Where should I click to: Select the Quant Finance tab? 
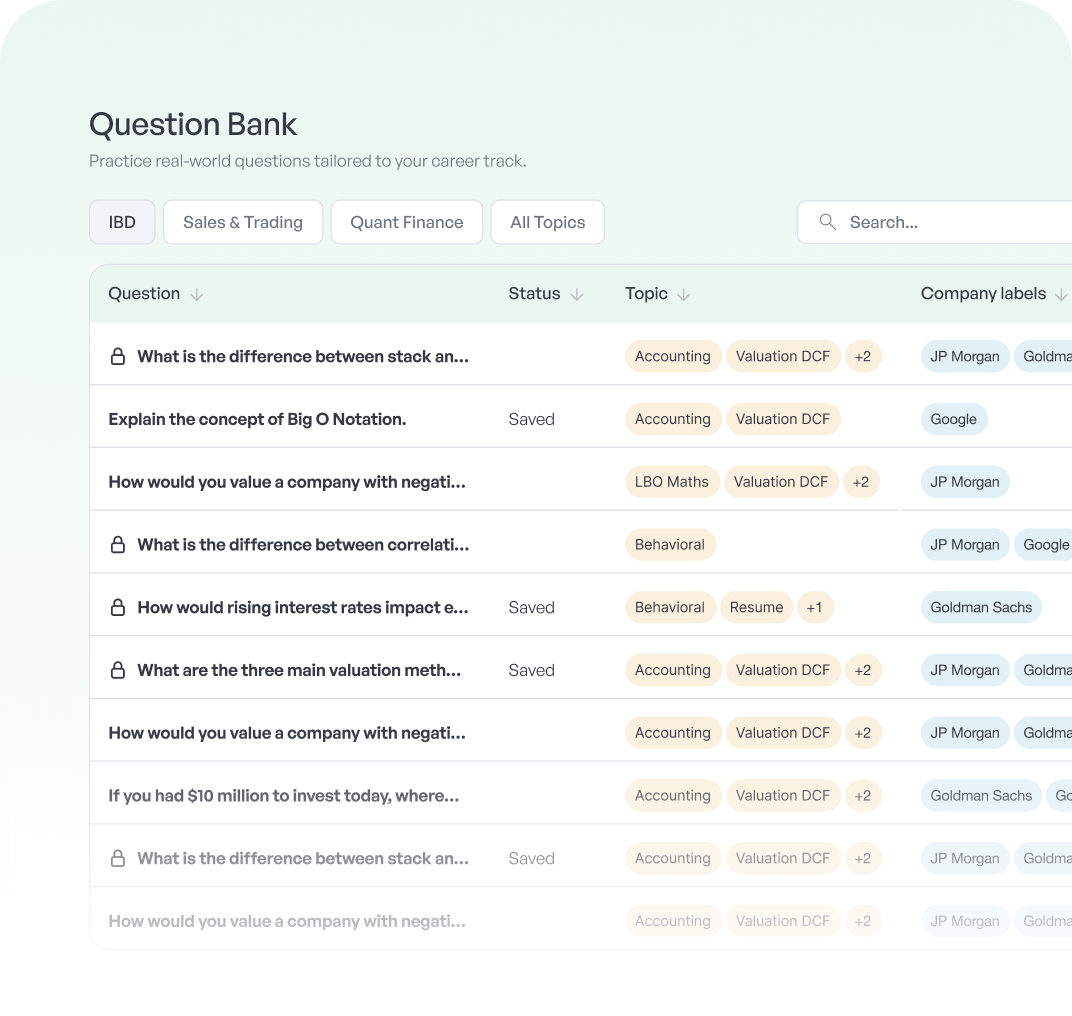click(406, 222)
